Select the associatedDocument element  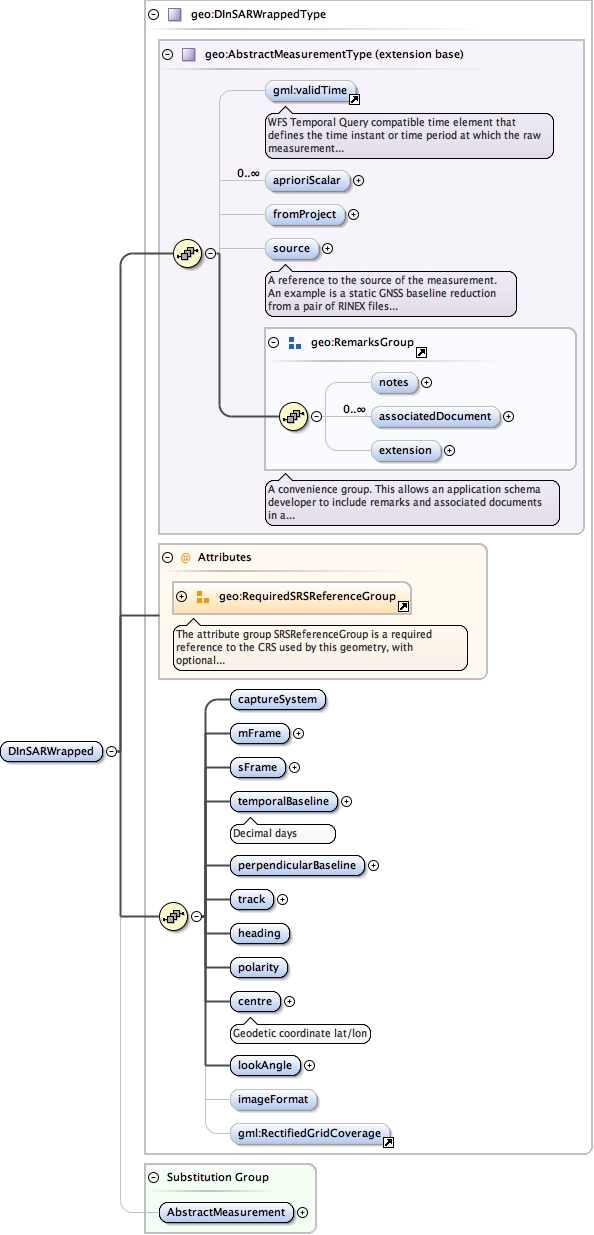pos(434,416)
